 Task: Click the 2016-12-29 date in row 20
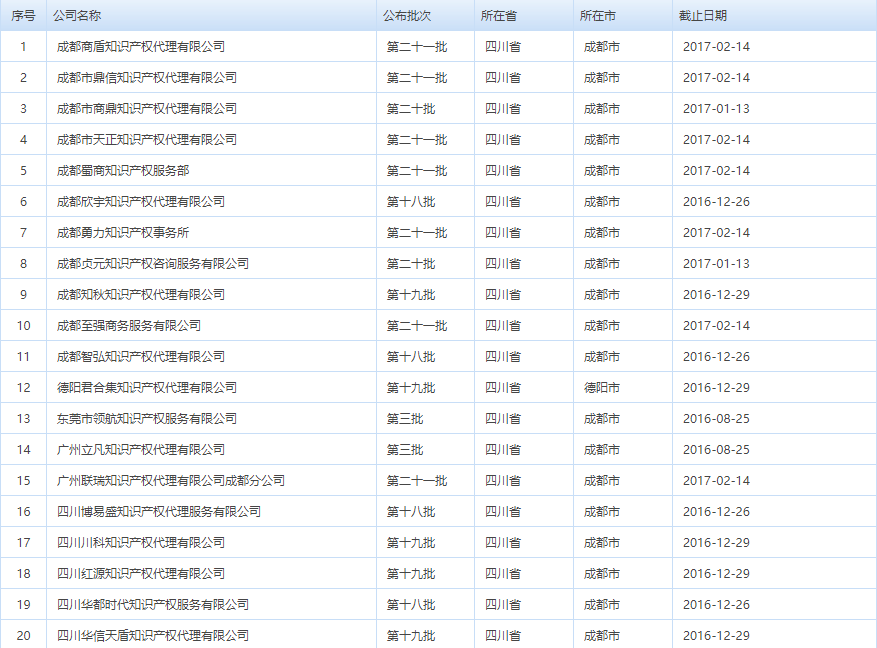[x=716, y=636]
